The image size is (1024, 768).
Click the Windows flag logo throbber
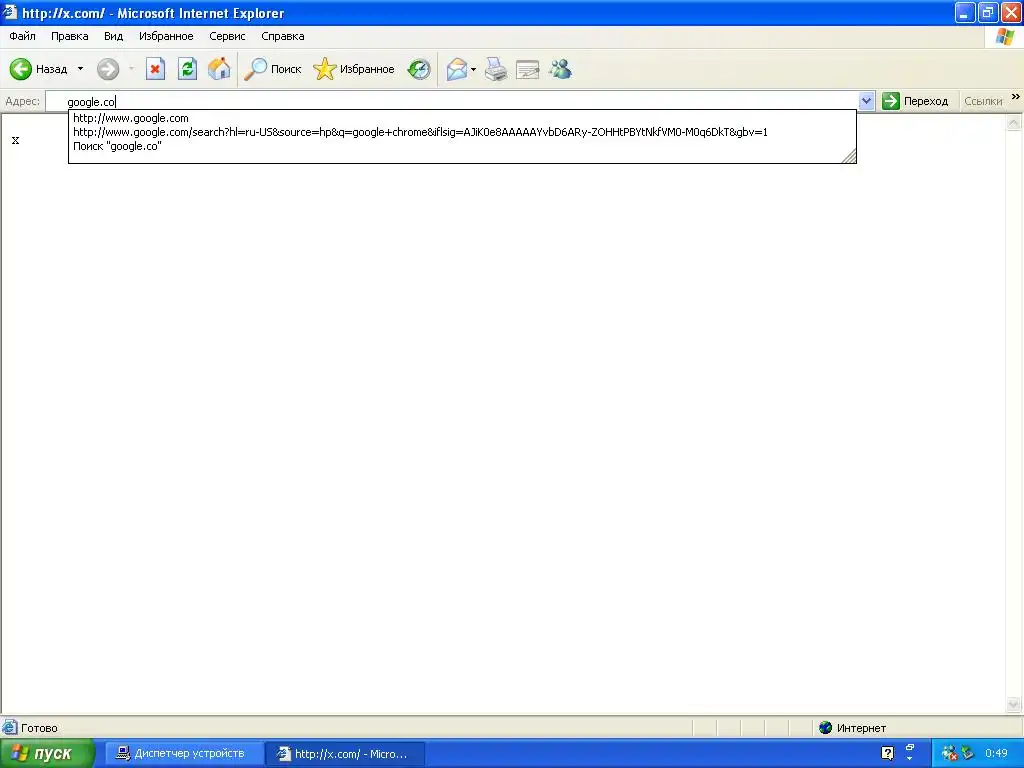1005,37
